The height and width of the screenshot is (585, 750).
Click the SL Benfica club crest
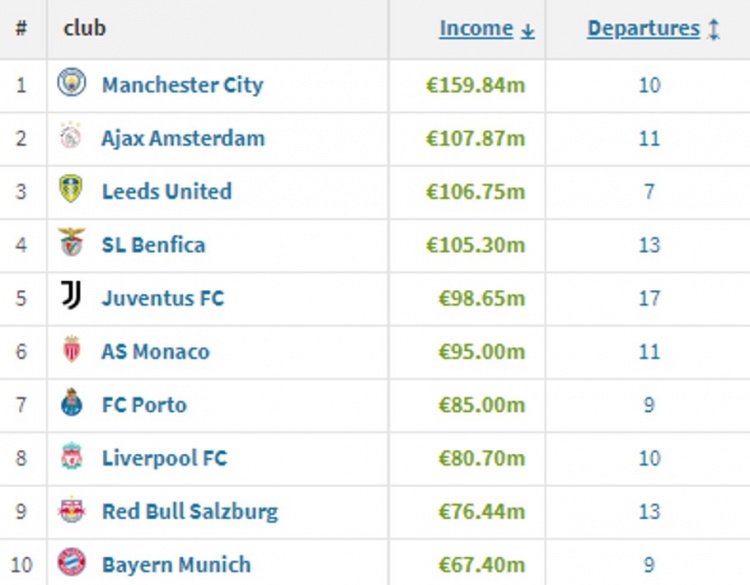coord(71,244)
